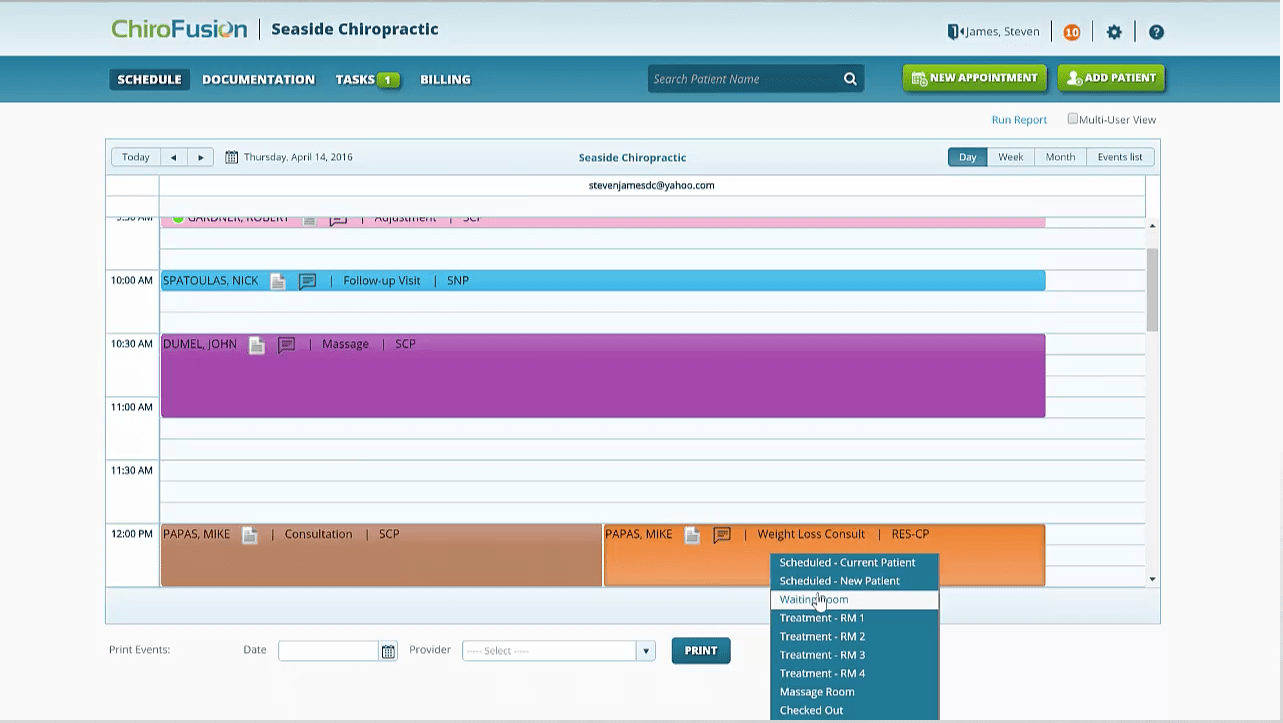Click Seaside Chiropractic calendar title

tap(632, 158)
